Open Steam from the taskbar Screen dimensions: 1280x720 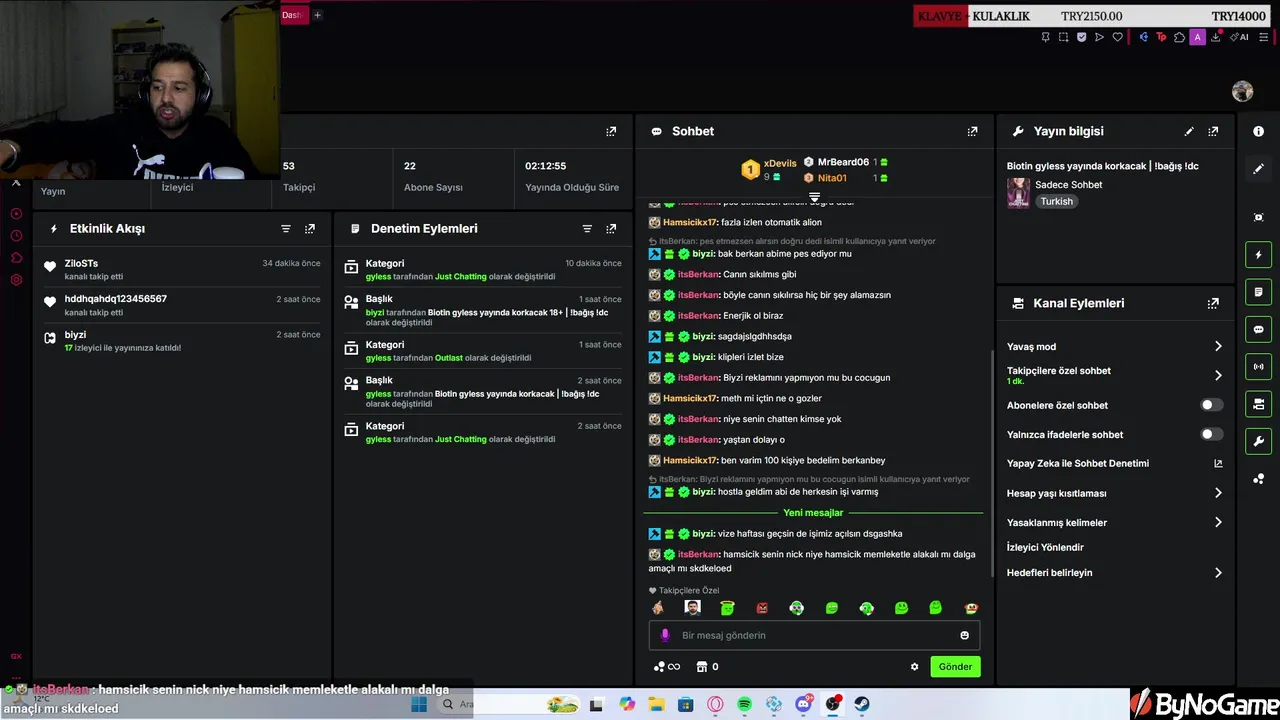coord(862,705)
